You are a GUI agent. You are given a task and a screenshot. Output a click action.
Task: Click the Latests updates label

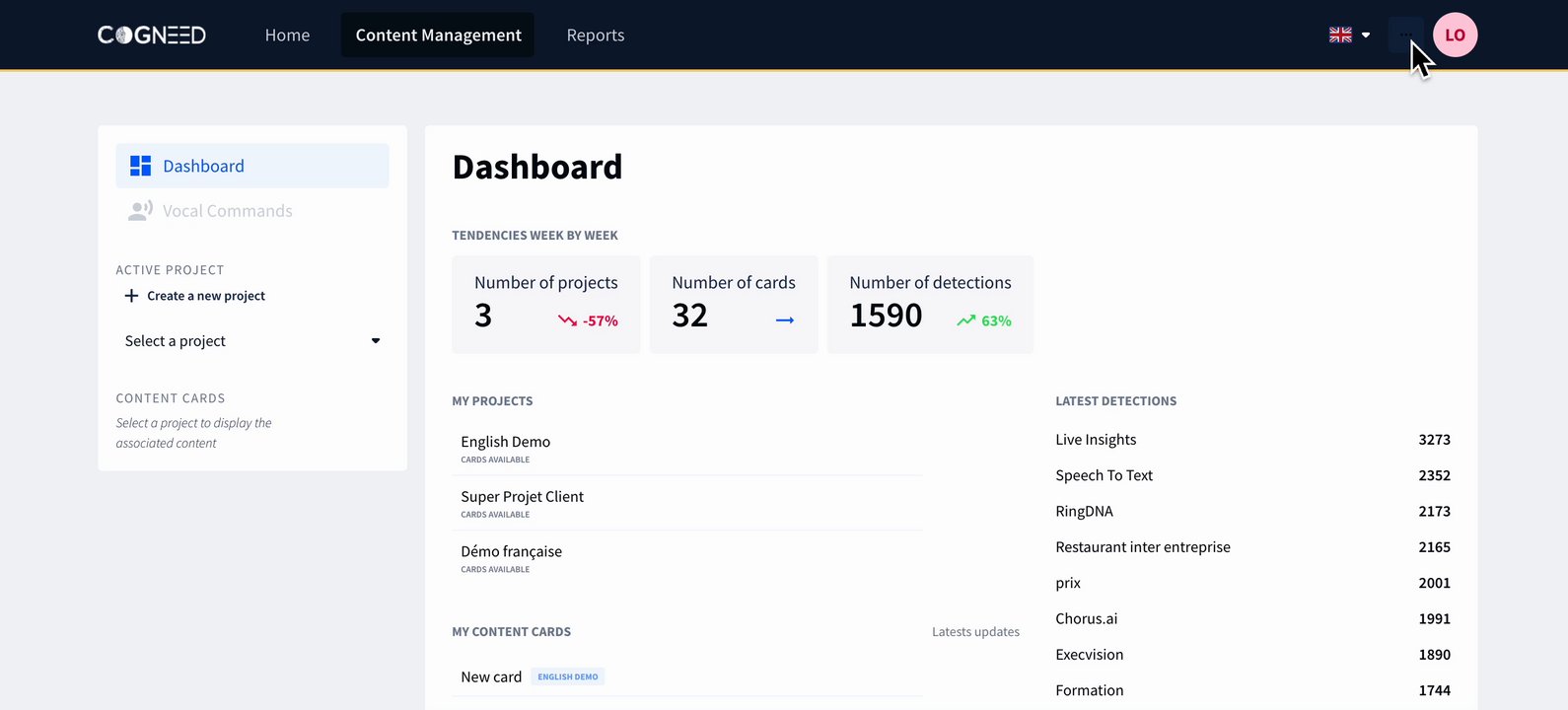(x=976, y=632)
